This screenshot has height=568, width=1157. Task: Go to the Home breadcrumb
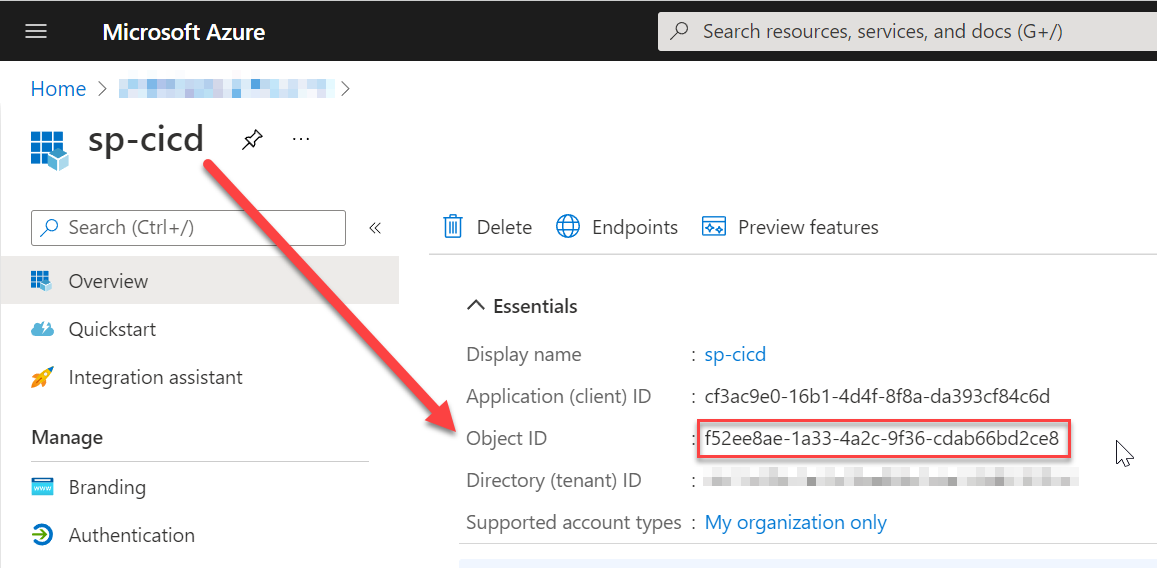coord(58,89)
